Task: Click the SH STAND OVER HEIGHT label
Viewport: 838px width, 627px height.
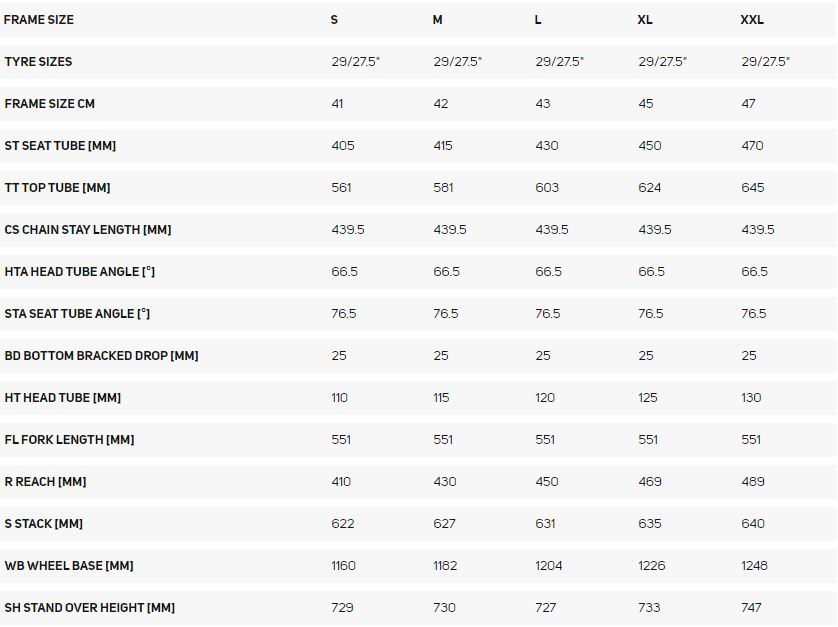Action: click(x=90, y=608)
